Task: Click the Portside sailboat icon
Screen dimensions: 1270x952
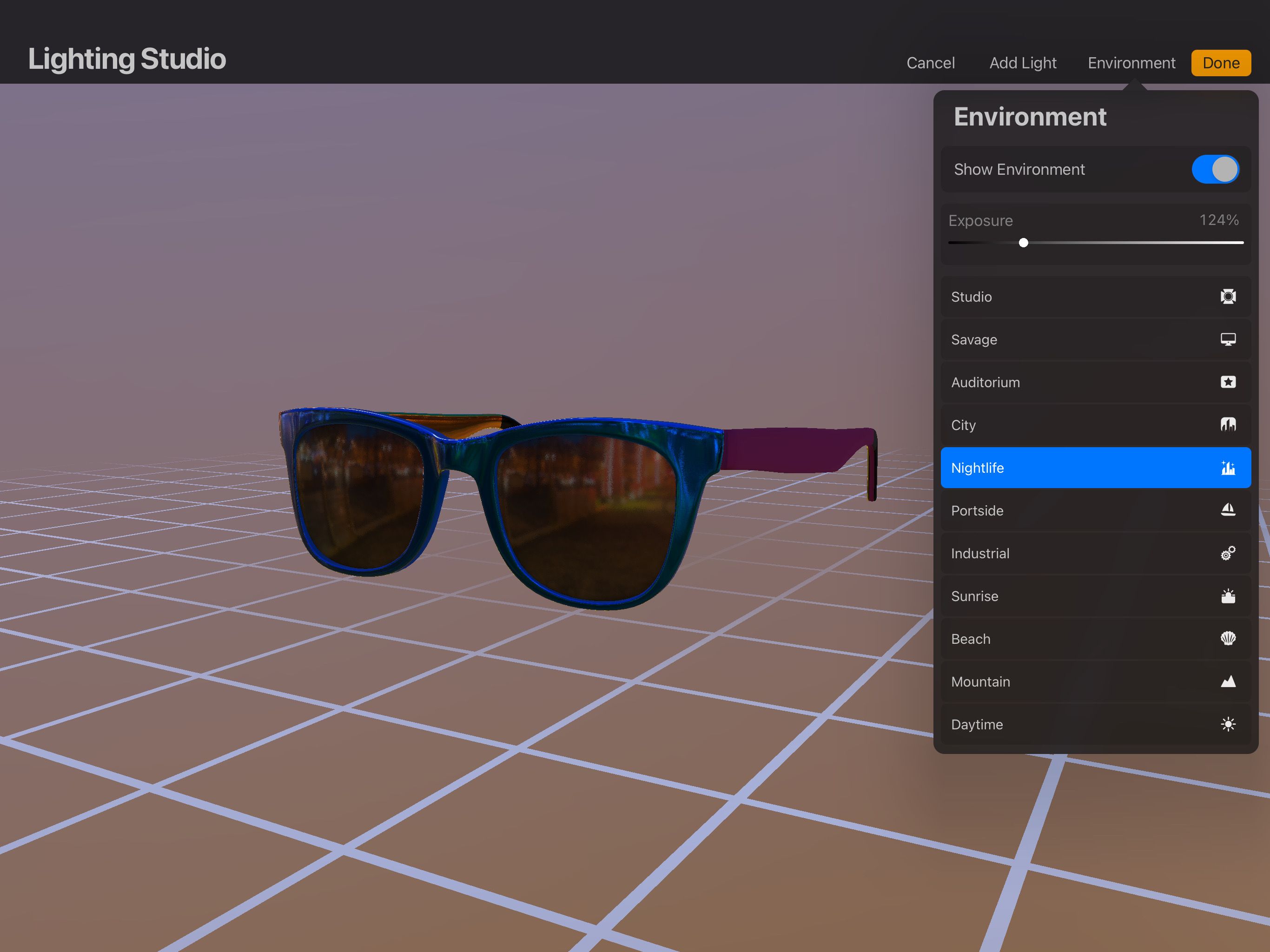Action: click(x=1228, y=510)
